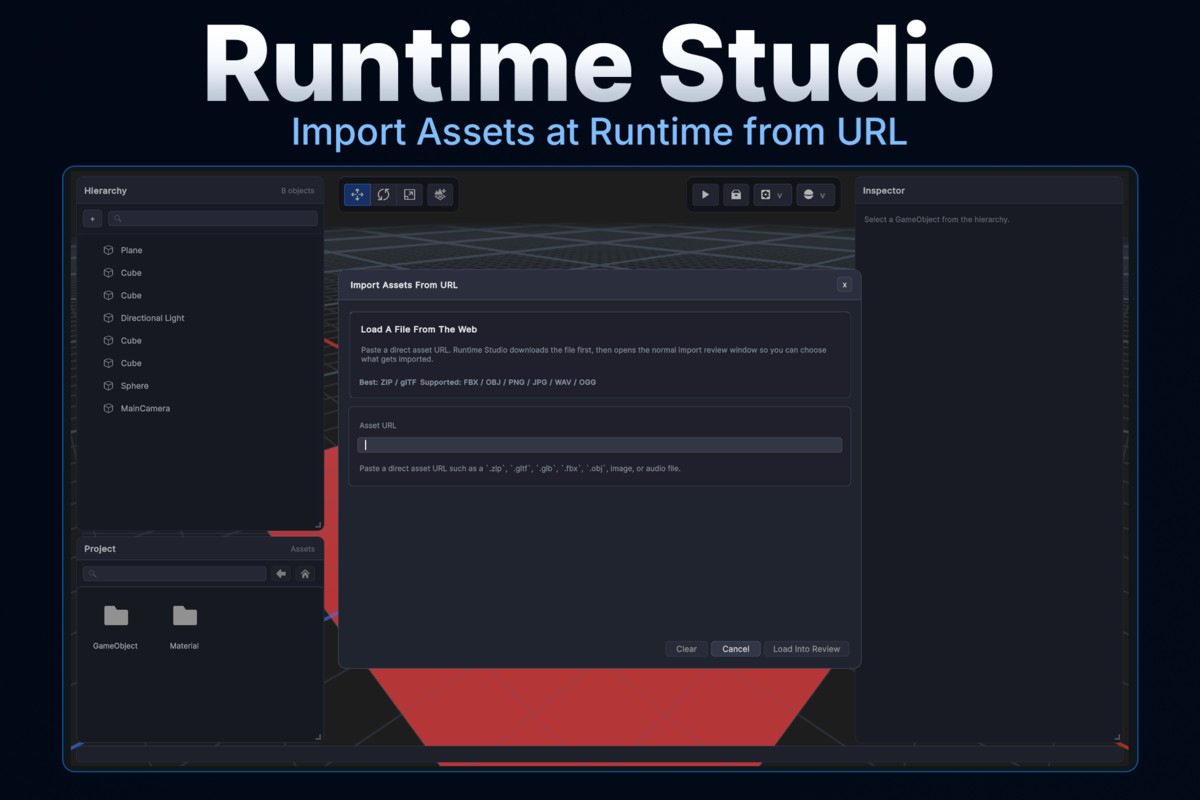Open the Material folder

click(185, 627)
